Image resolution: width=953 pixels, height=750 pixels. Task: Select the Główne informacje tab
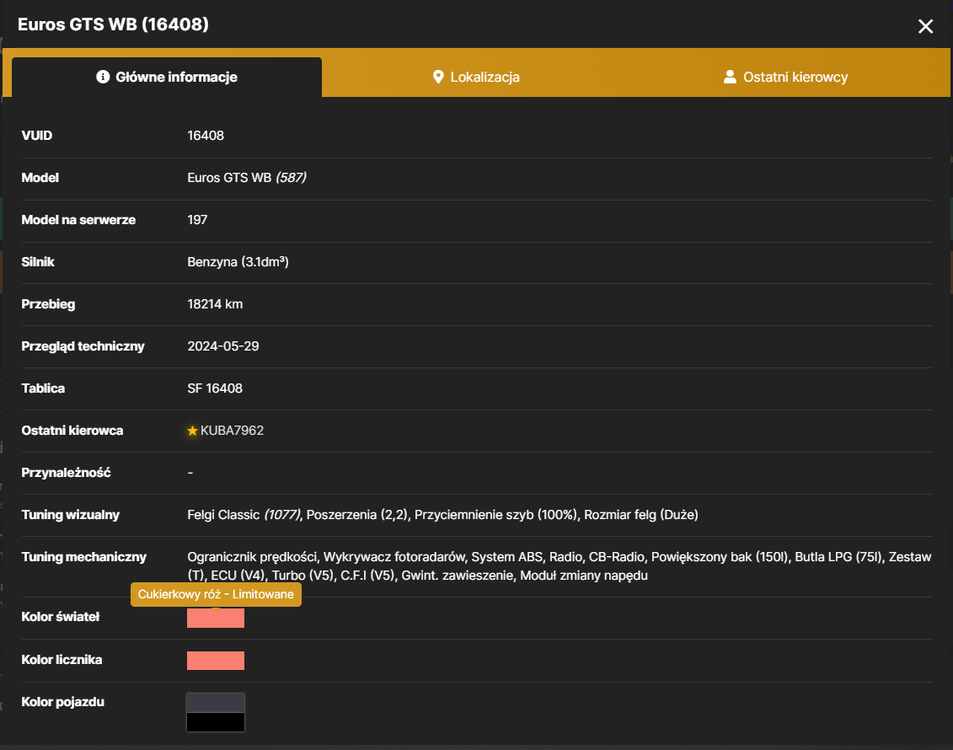[x=167, y=77]
